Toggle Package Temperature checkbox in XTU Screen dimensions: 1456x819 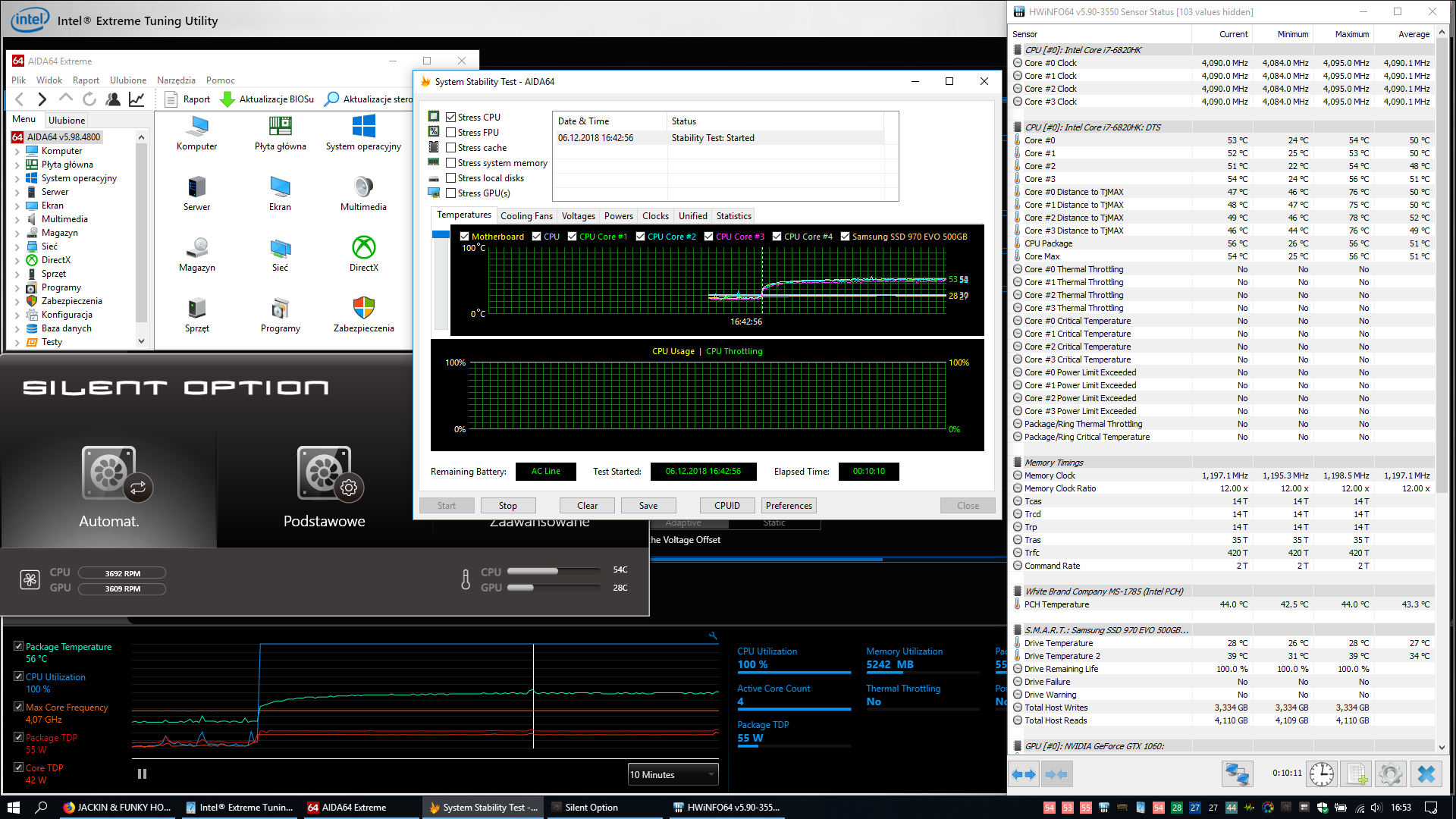[18, 646]
